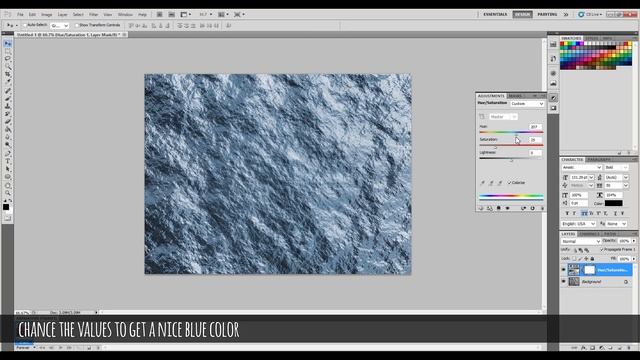Open the font family dropdown
The width and height of the screenshot is (640, 360).
[x=582, y=168]
